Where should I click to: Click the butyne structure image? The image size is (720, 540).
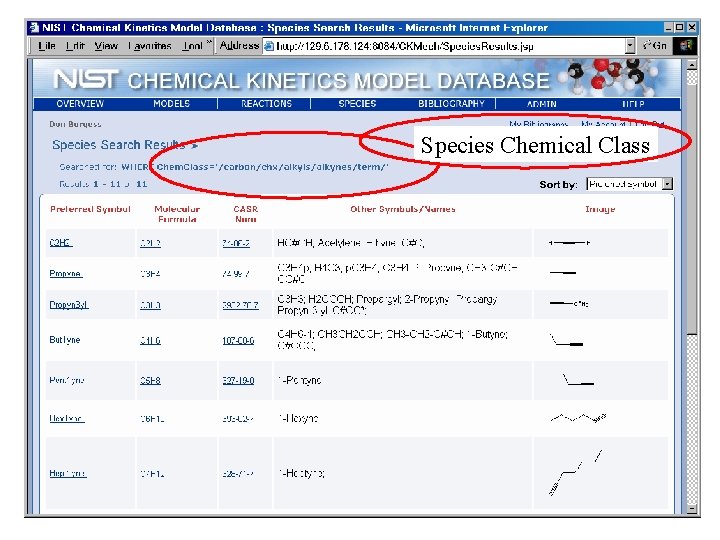(566, 340)
